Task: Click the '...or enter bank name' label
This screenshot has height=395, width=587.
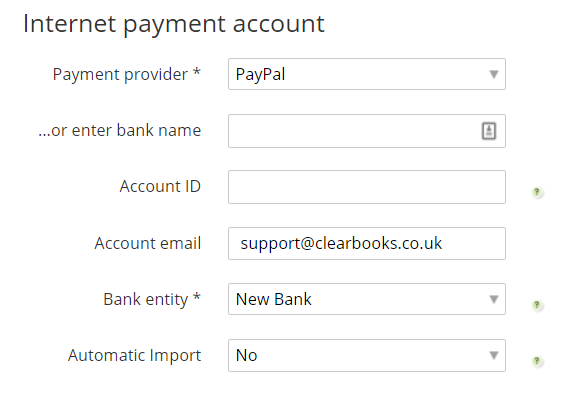Action: (119, 130)
